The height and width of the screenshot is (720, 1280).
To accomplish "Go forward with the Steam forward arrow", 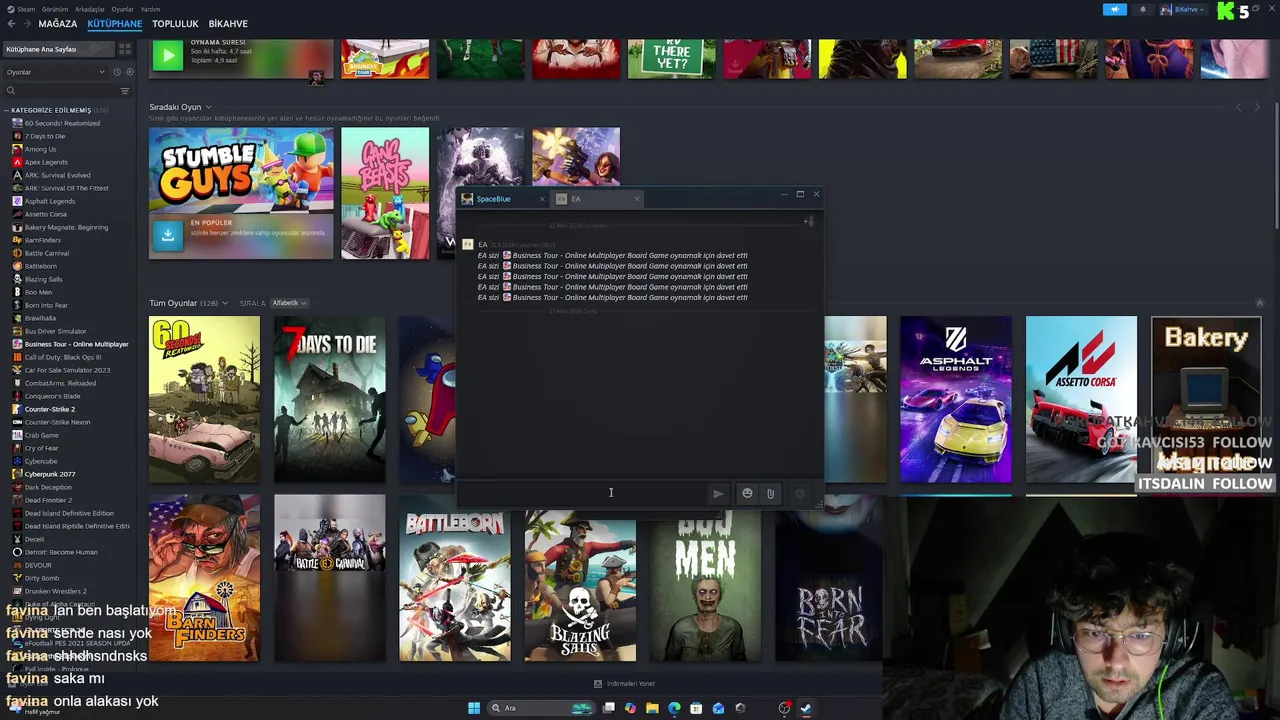I will coord(26,23).
